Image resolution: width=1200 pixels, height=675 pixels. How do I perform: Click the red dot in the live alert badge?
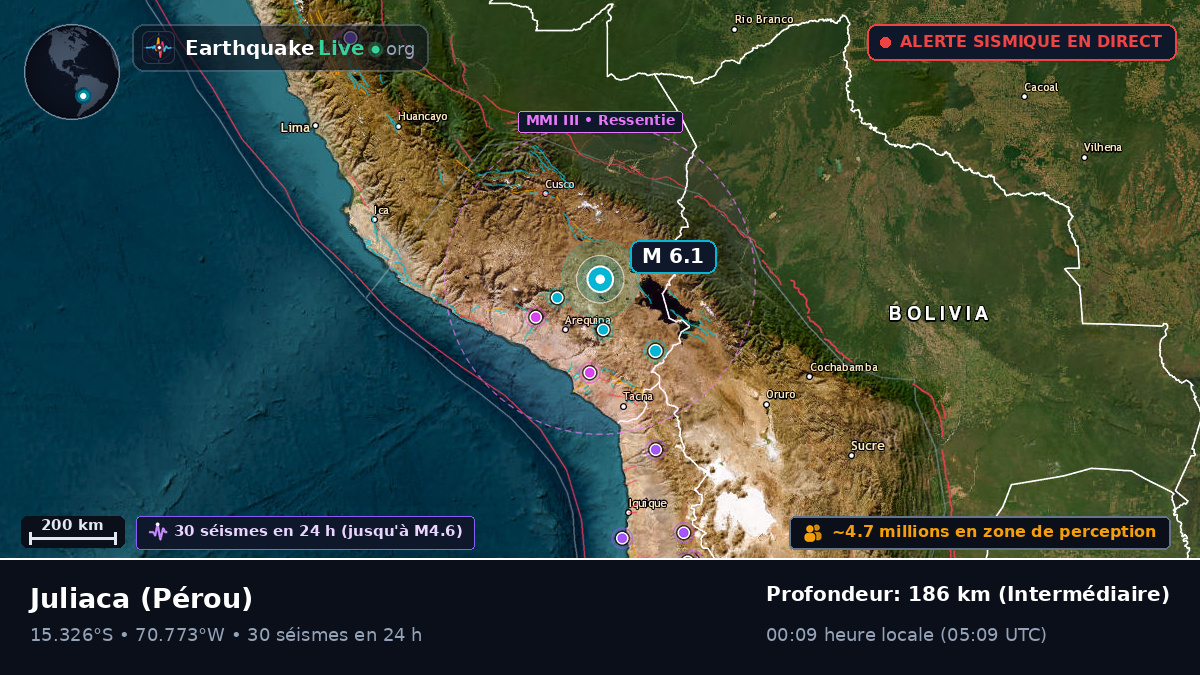pos(885,42)
